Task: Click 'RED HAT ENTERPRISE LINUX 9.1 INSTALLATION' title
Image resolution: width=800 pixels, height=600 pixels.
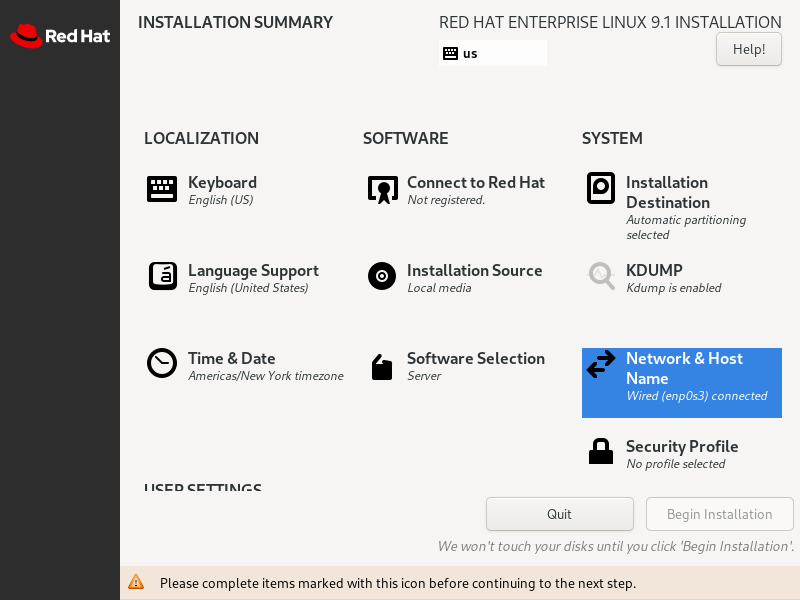Action: pyautogui.click(x=610, y=22)
